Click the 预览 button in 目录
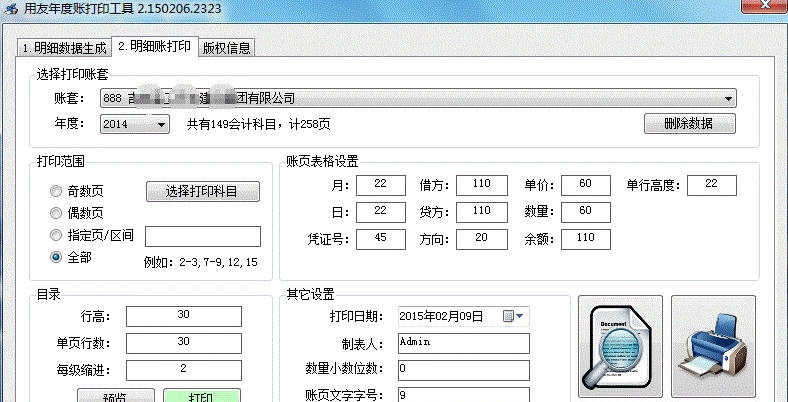 116,395
